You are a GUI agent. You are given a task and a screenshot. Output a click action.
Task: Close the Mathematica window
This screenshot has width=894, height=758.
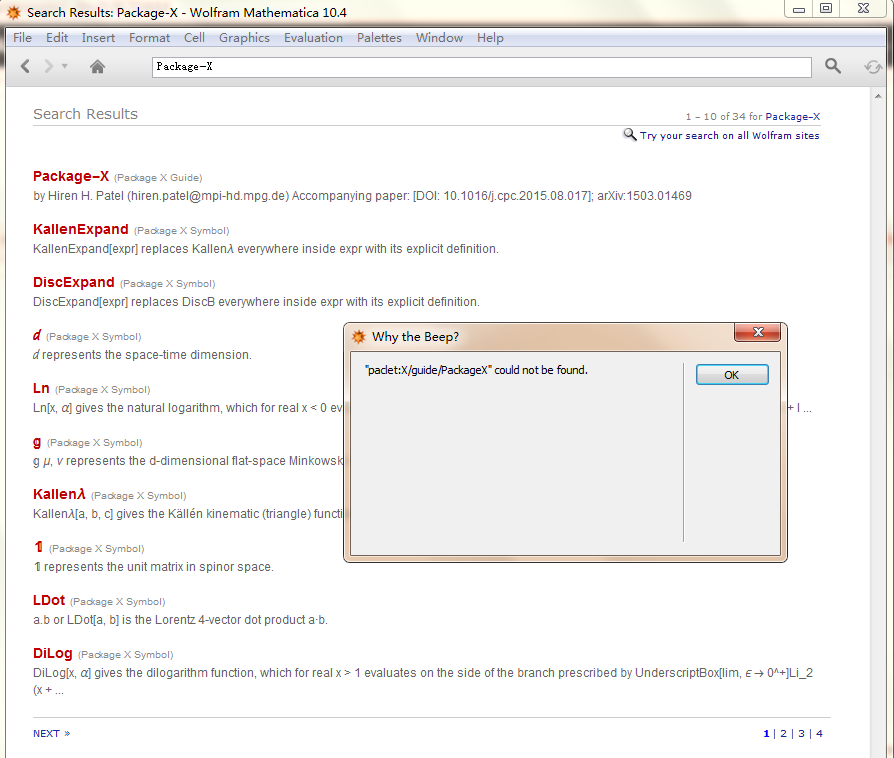point(863,9)
